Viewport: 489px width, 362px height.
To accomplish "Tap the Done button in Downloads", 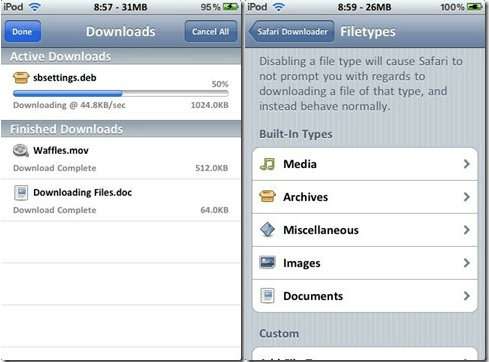I will 23,32.
